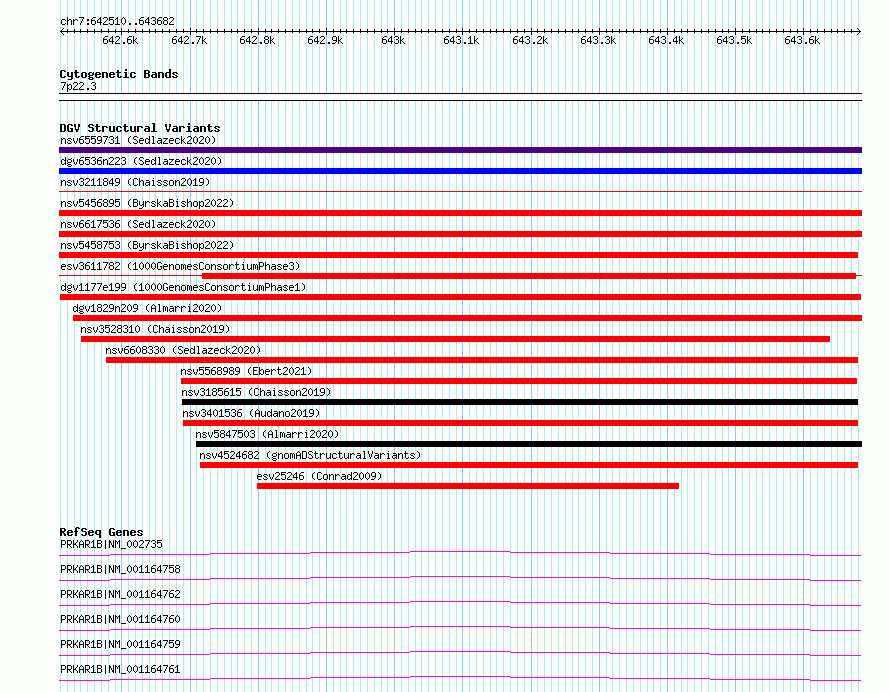Open dgv1829n209 (Almarri2020) variant label

coord(147,308)
